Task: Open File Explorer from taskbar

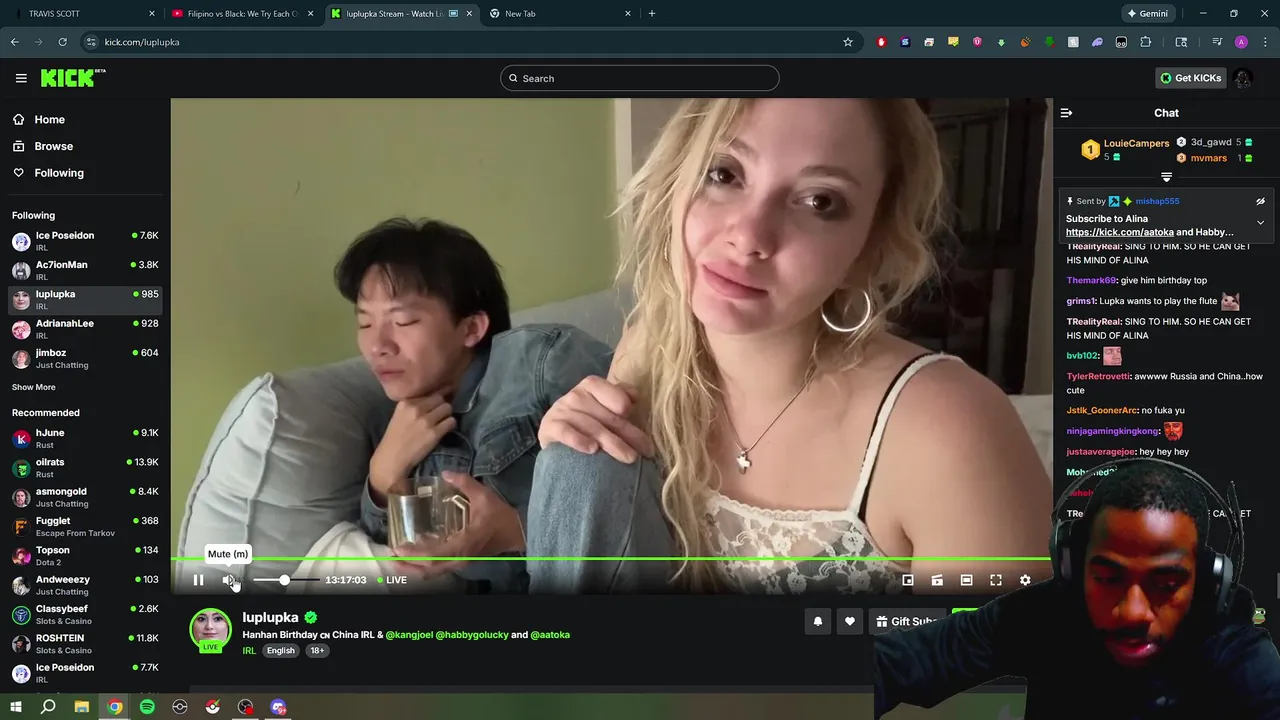Action: (x=82, y=707)
